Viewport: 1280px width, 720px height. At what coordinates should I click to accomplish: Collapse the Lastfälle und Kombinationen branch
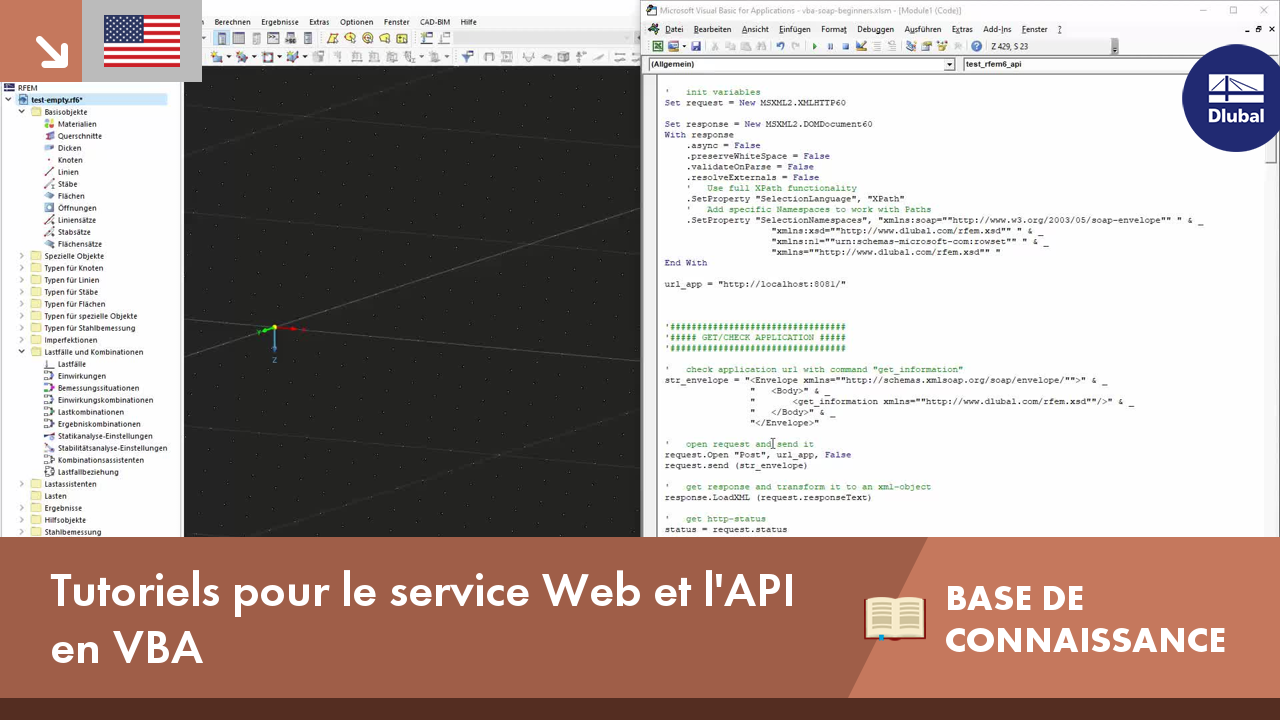click(x=20, y=351)
